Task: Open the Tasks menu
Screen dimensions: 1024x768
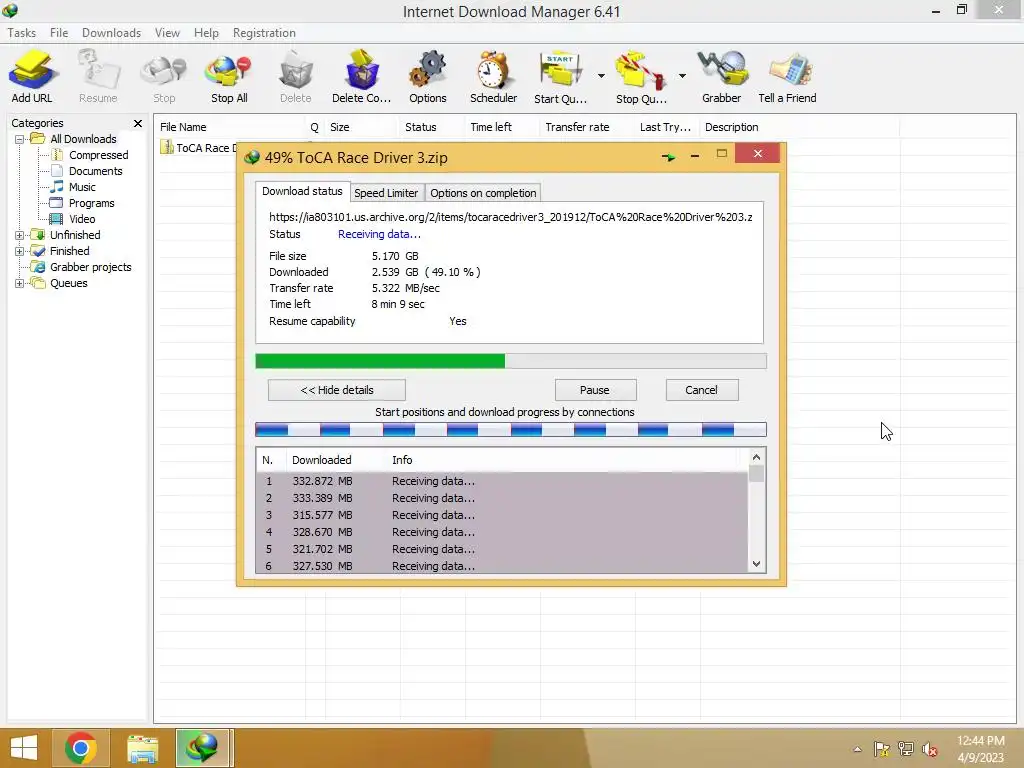Action: [22, 33]
